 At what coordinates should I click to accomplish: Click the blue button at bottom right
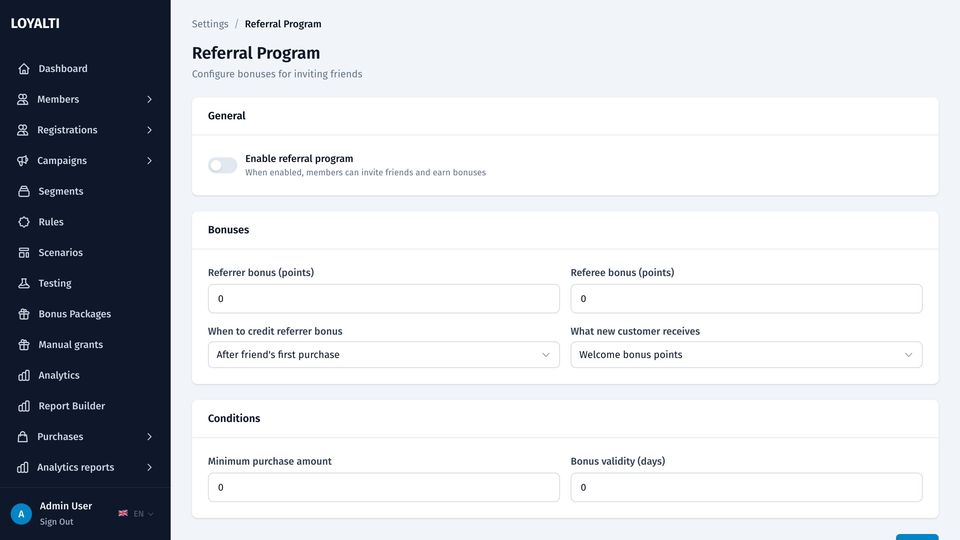917,537
